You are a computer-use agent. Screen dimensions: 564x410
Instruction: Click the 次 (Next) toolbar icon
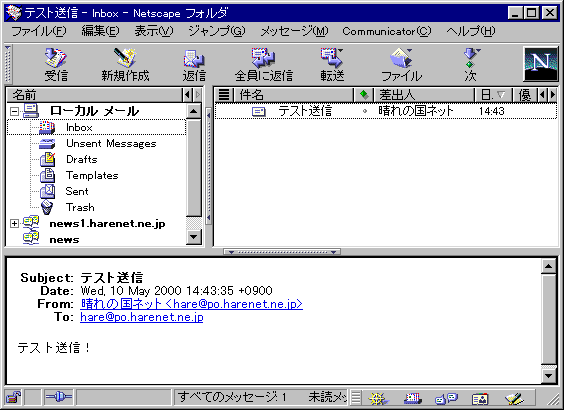(471, 65)
